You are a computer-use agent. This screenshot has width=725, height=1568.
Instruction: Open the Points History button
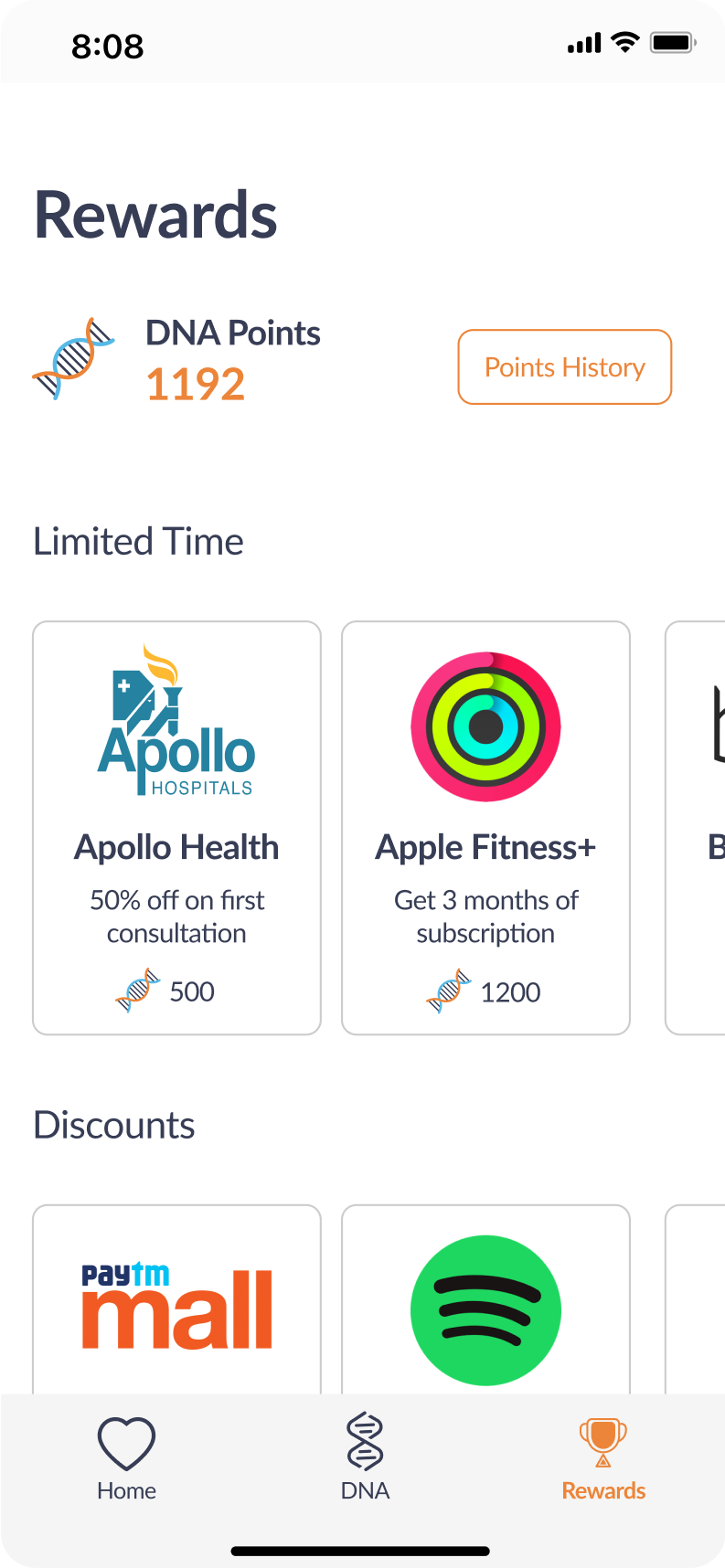click(x=564, y=367)
